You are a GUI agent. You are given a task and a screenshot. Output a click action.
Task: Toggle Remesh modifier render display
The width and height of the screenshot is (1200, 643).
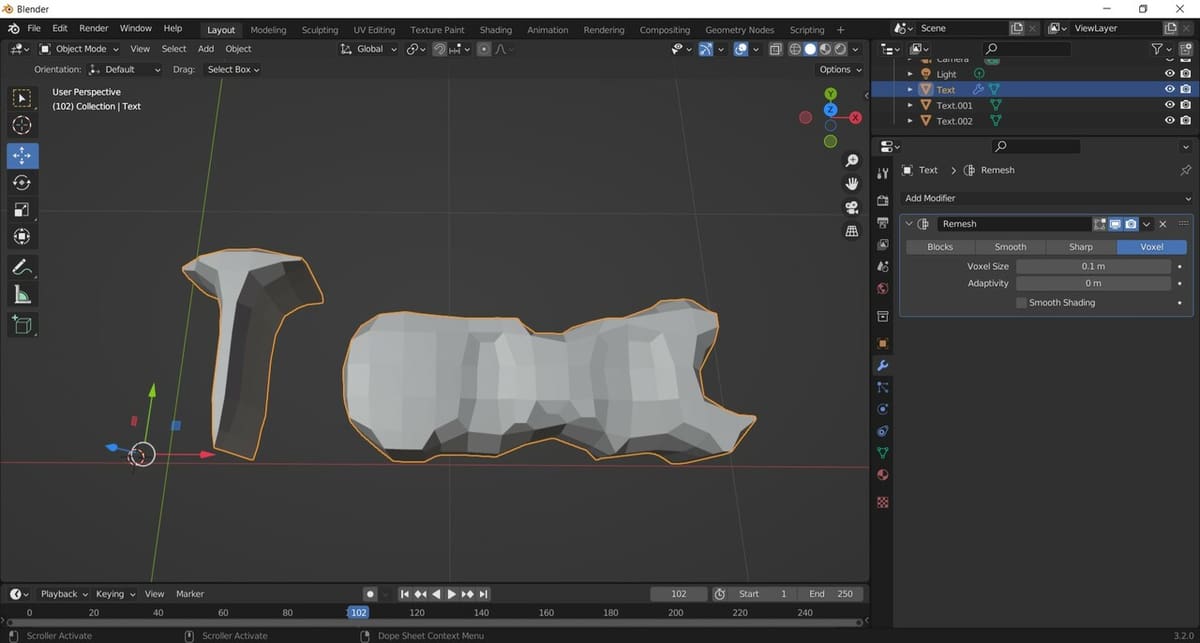[x=1131, y=224]
